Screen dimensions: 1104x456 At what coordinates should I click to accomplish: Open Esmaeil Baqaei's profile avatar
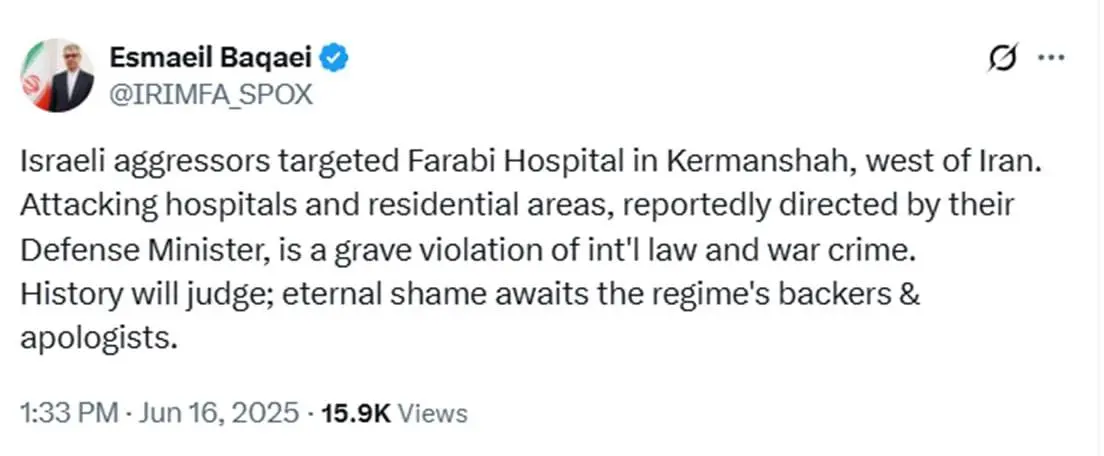(56, 75)
